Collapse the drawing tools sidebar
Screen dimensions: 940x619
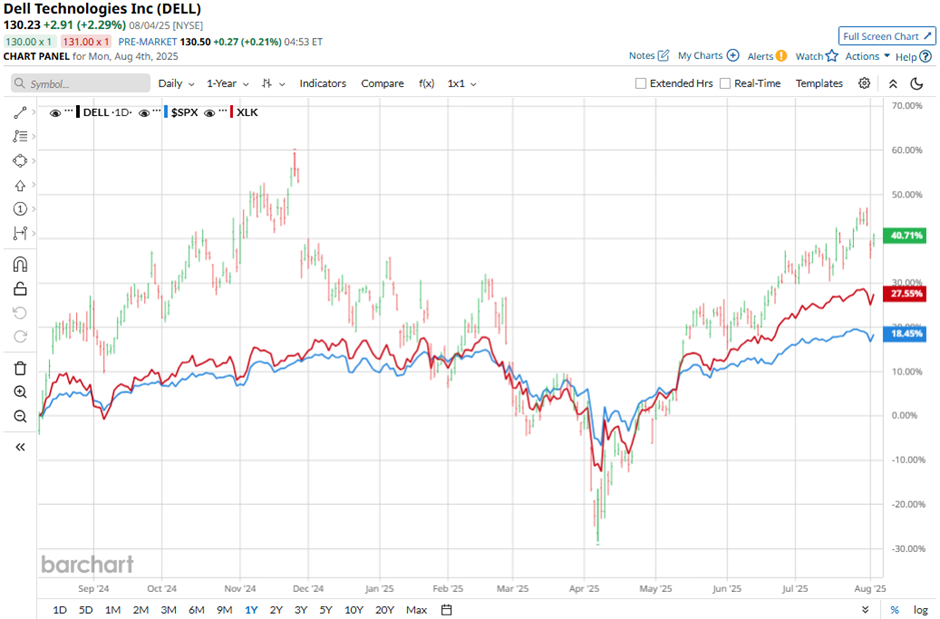tap(20, 447)
